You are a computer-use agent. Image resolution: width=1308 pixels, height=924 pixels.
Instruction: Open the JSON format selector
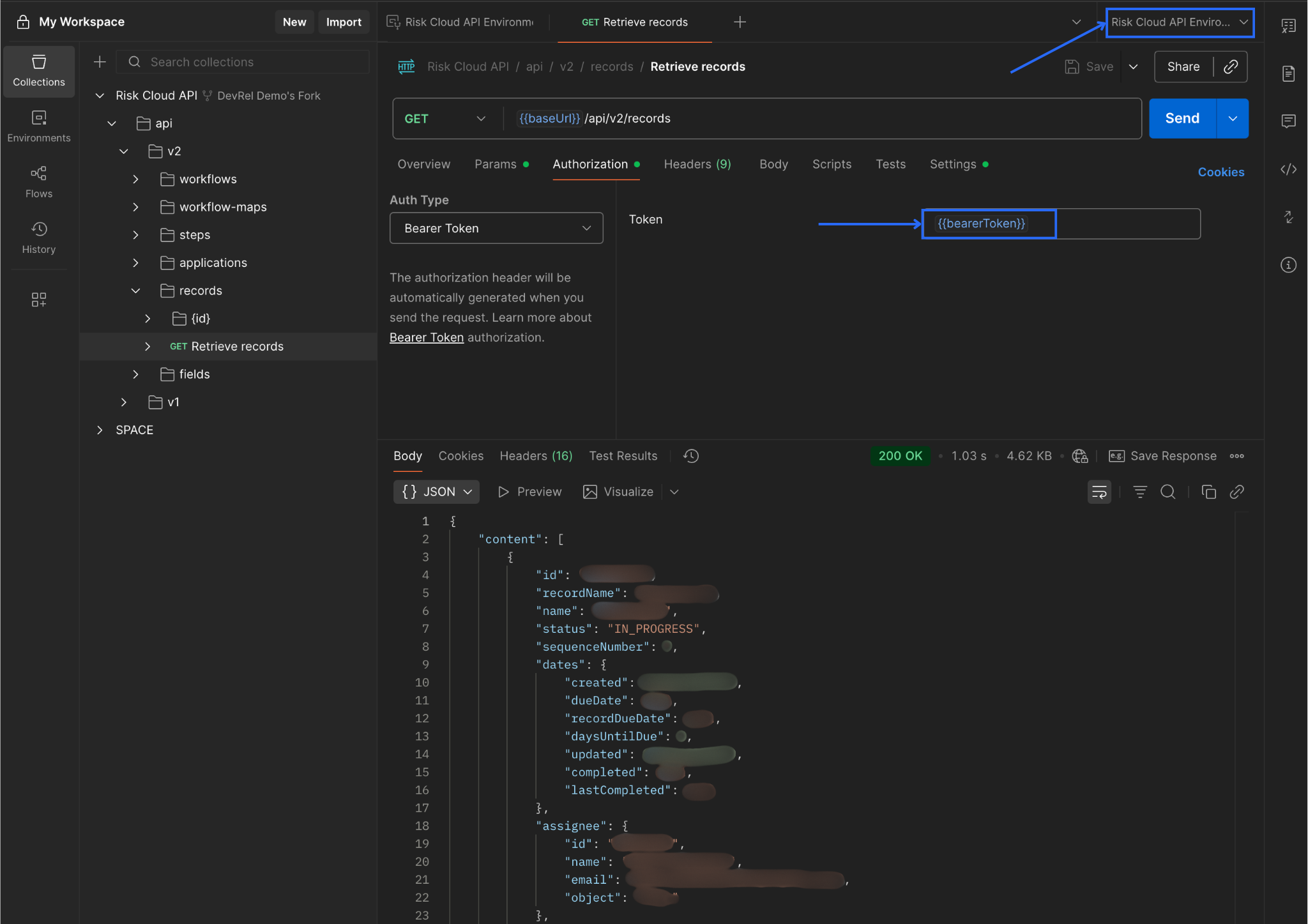(437, 492)
